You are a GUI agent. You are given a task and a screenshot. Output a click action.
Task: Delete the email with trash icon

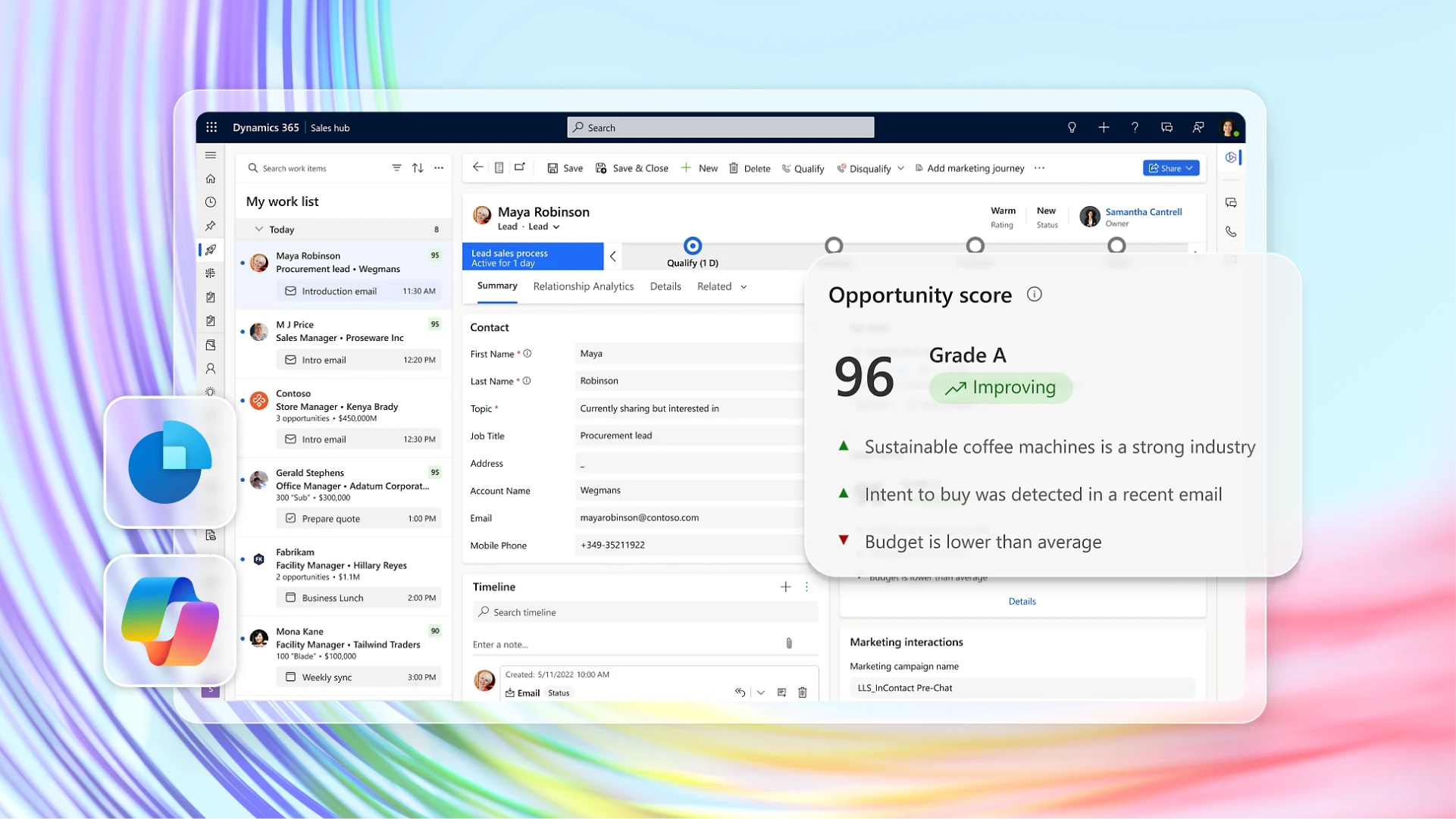tap(803, 692)
